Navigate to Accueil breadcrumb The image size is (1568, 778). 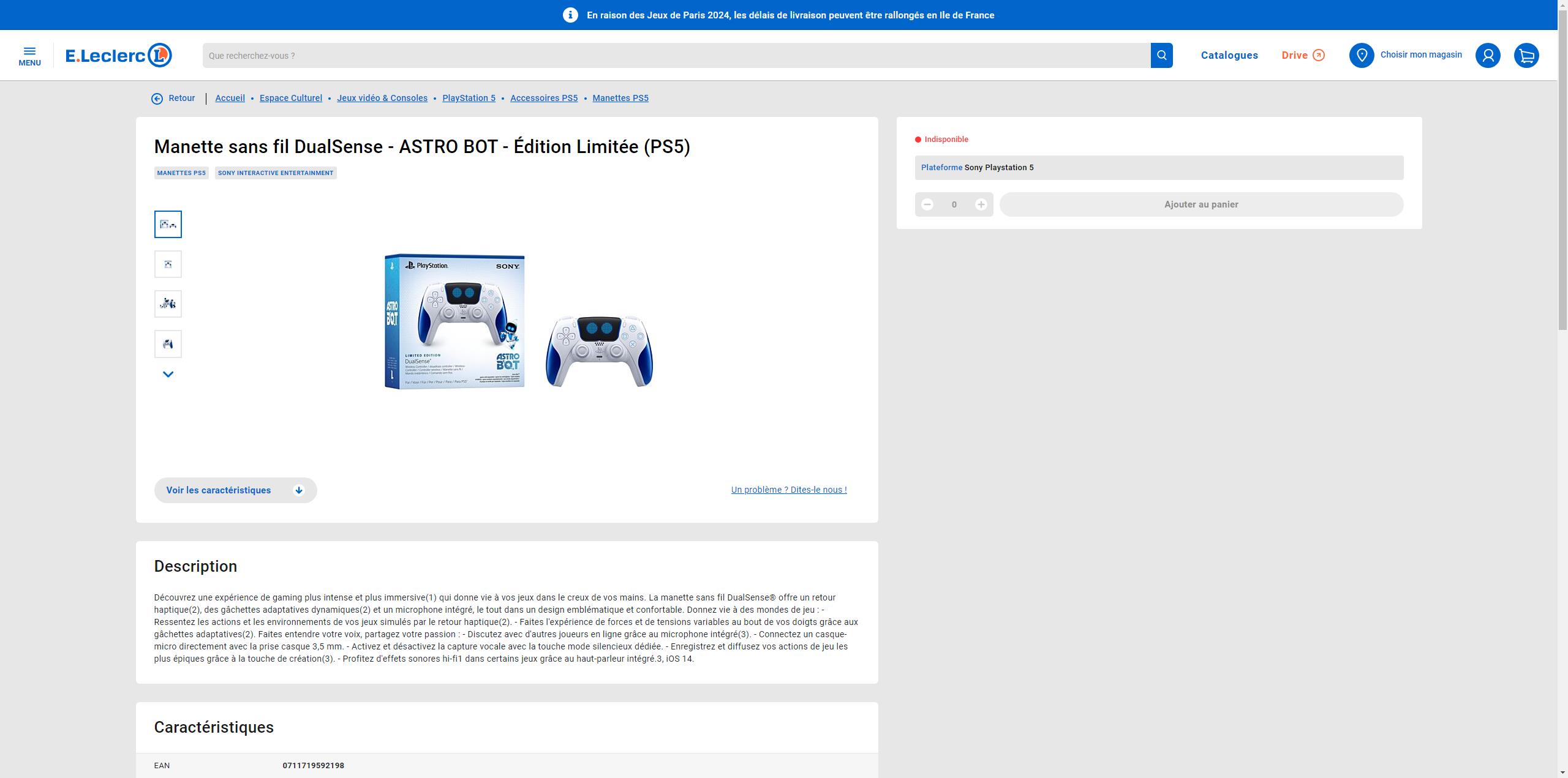230,98
